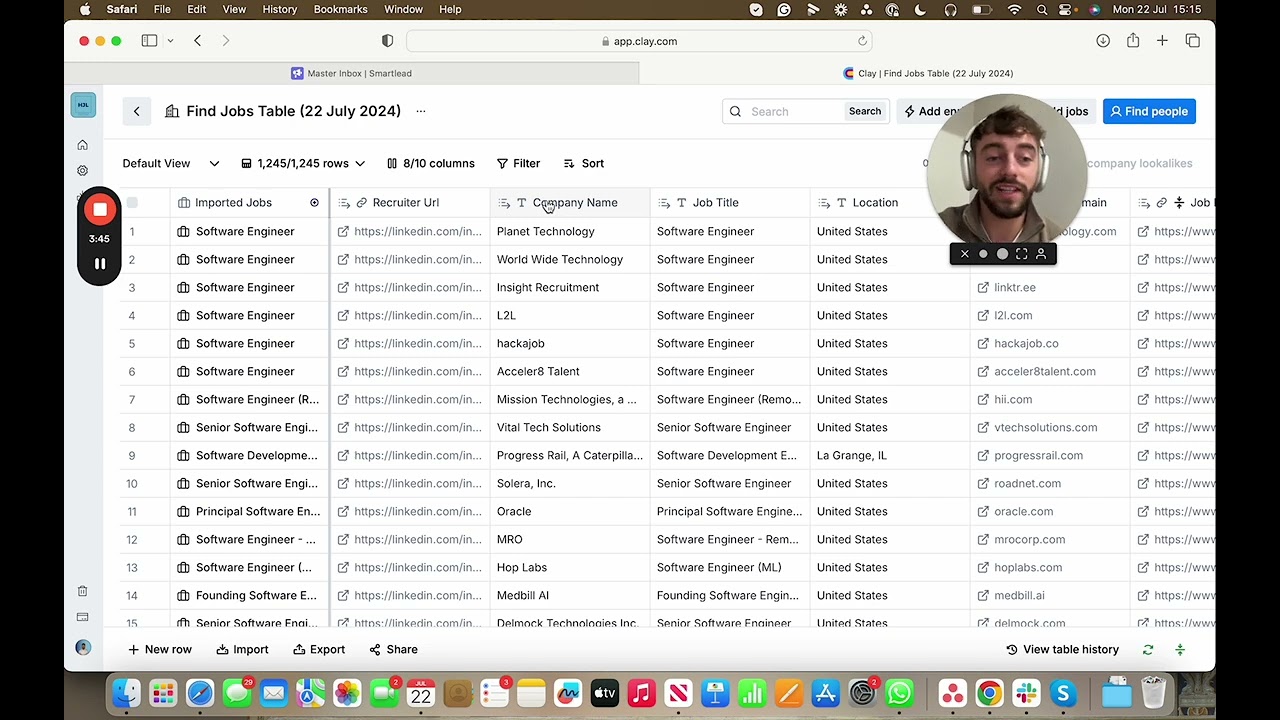Open the 8/10 columns selector
Viewport: 1280px width, 720px height.
coord(431,163)
